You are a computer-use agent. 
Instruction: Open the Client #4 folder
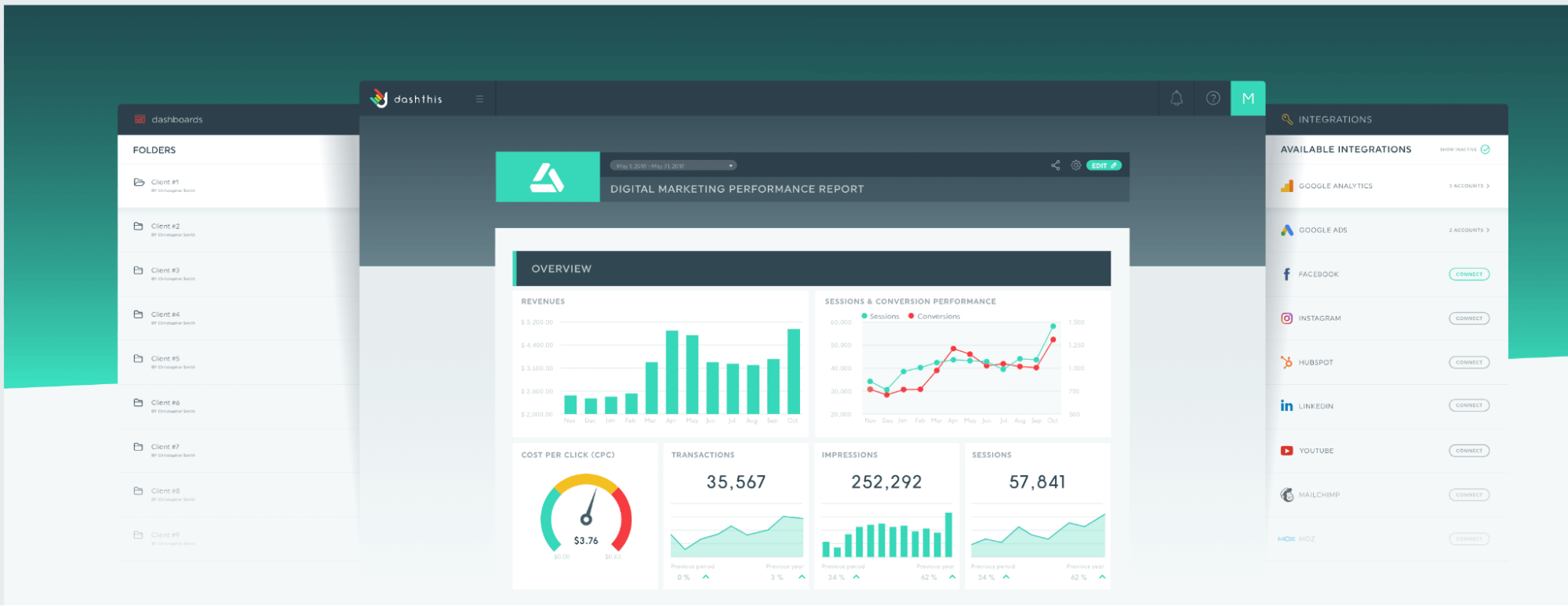[238, 318]
